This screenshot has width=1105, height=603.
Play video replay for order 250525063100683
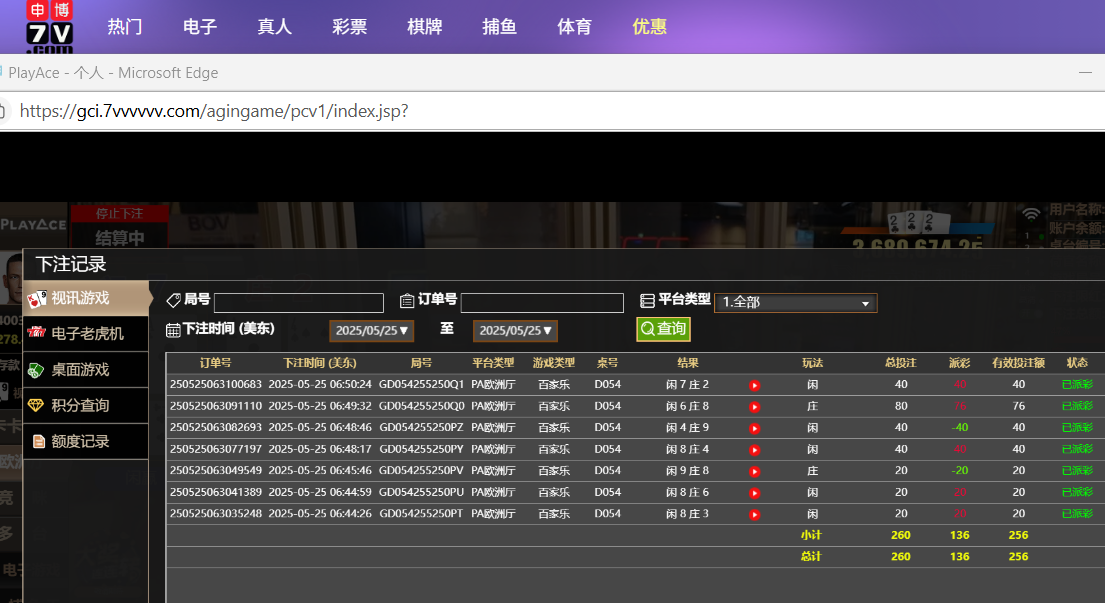pyautogui.click(x=754, y=385)
